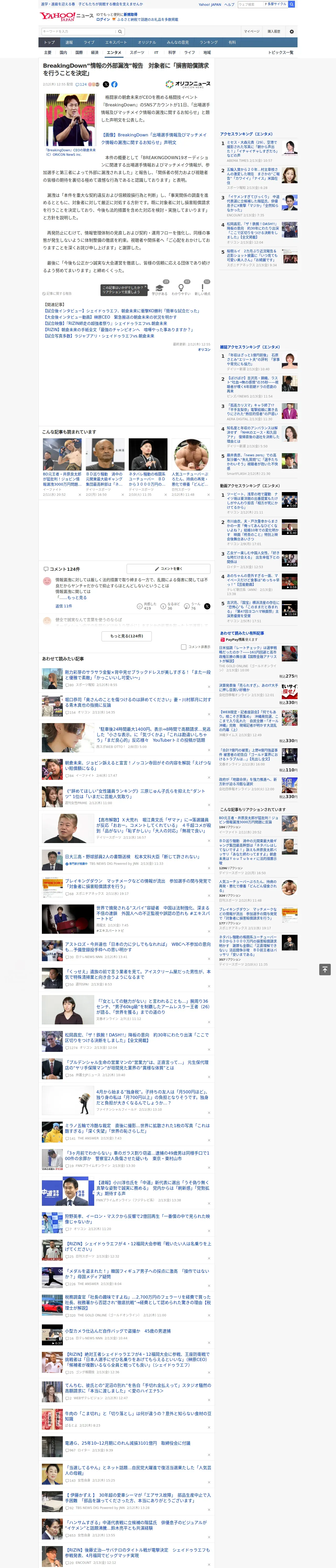Image resolution: width=336 pixels, height=1568 pixels.
Task: Open the ヘルプ link in header
Action: (x=229, y=4)
